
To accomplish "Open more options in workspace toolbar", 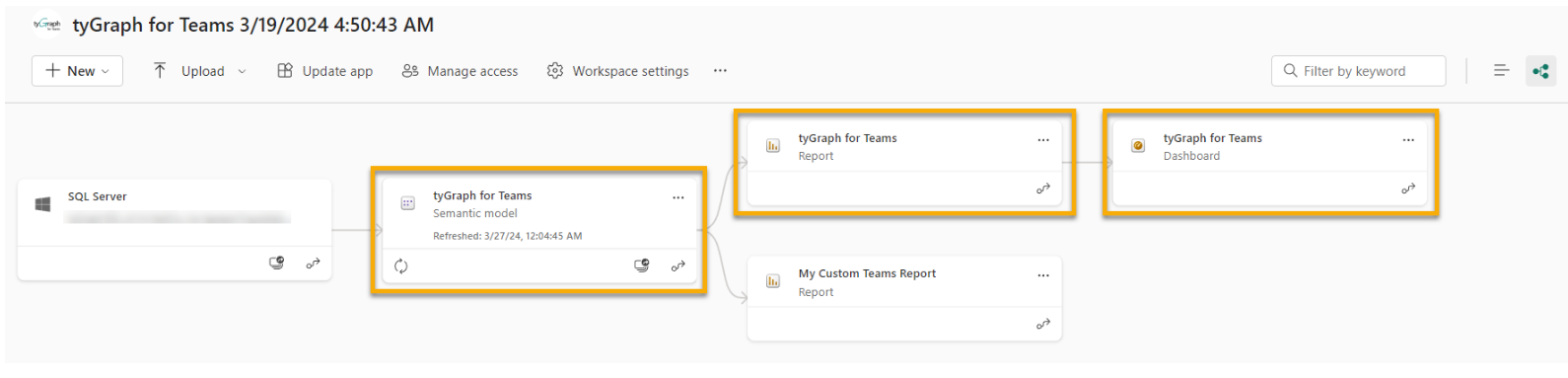I will (x=720, y=71).
